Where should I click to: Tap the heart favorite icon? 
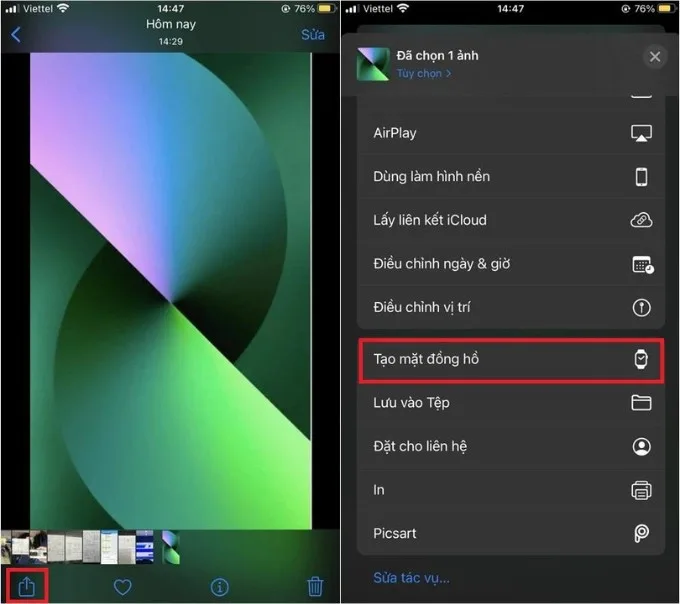(x=122, y=587)
